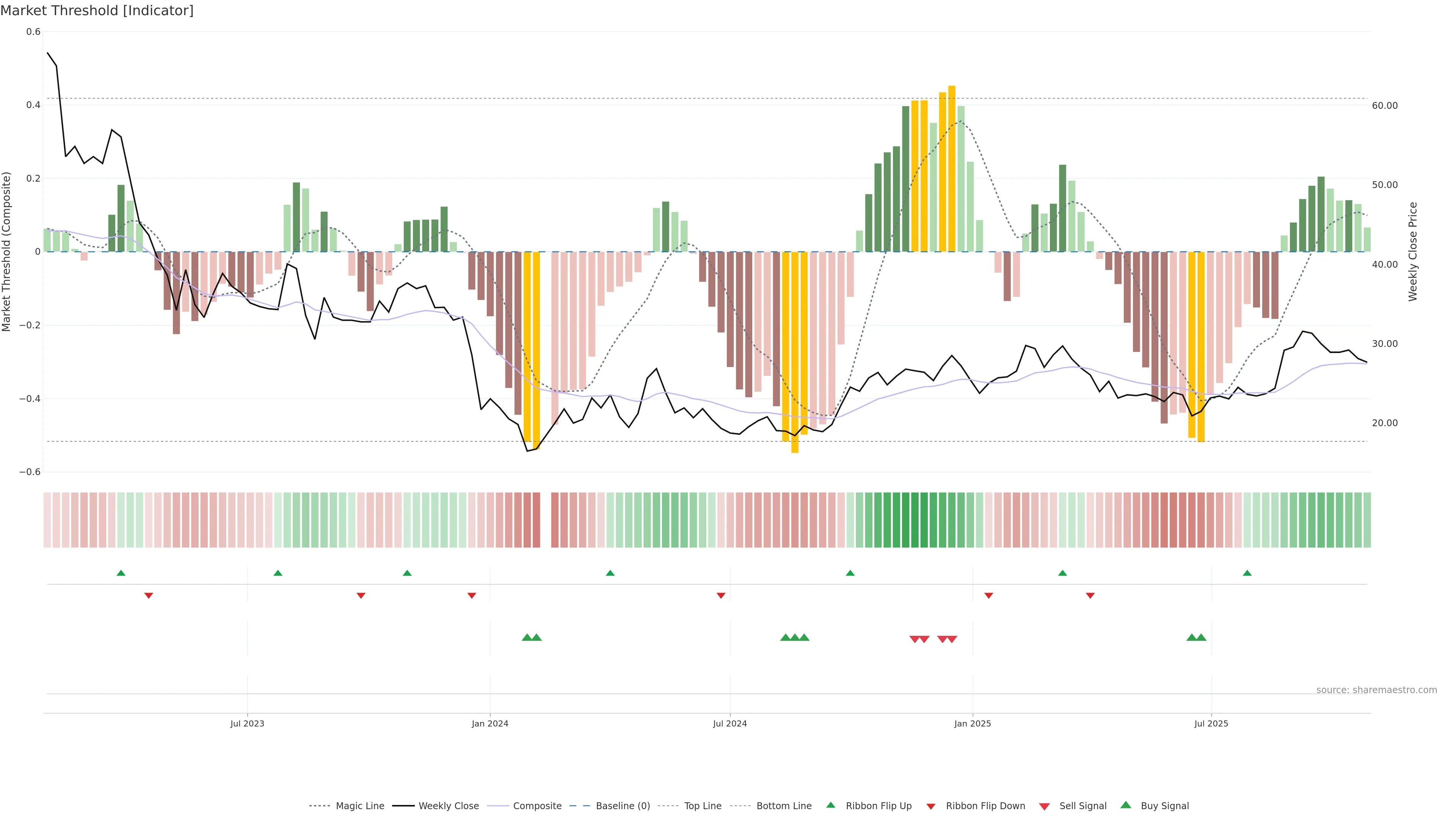Screen dimensions: 1456x819
Task: Click the source: sharemaestro.com text
Action: tap(1376, 690)
